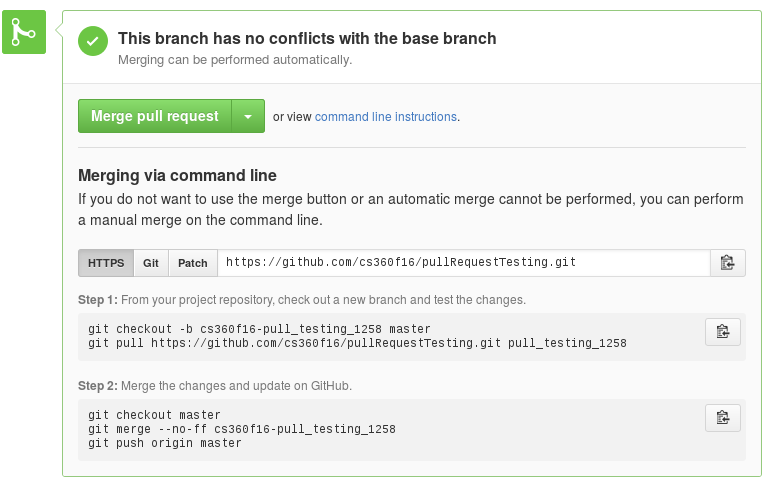This screenshot has width=765, height=484.
Task: Click the 'Step 1:' instruction label
Action: point(97,300)
